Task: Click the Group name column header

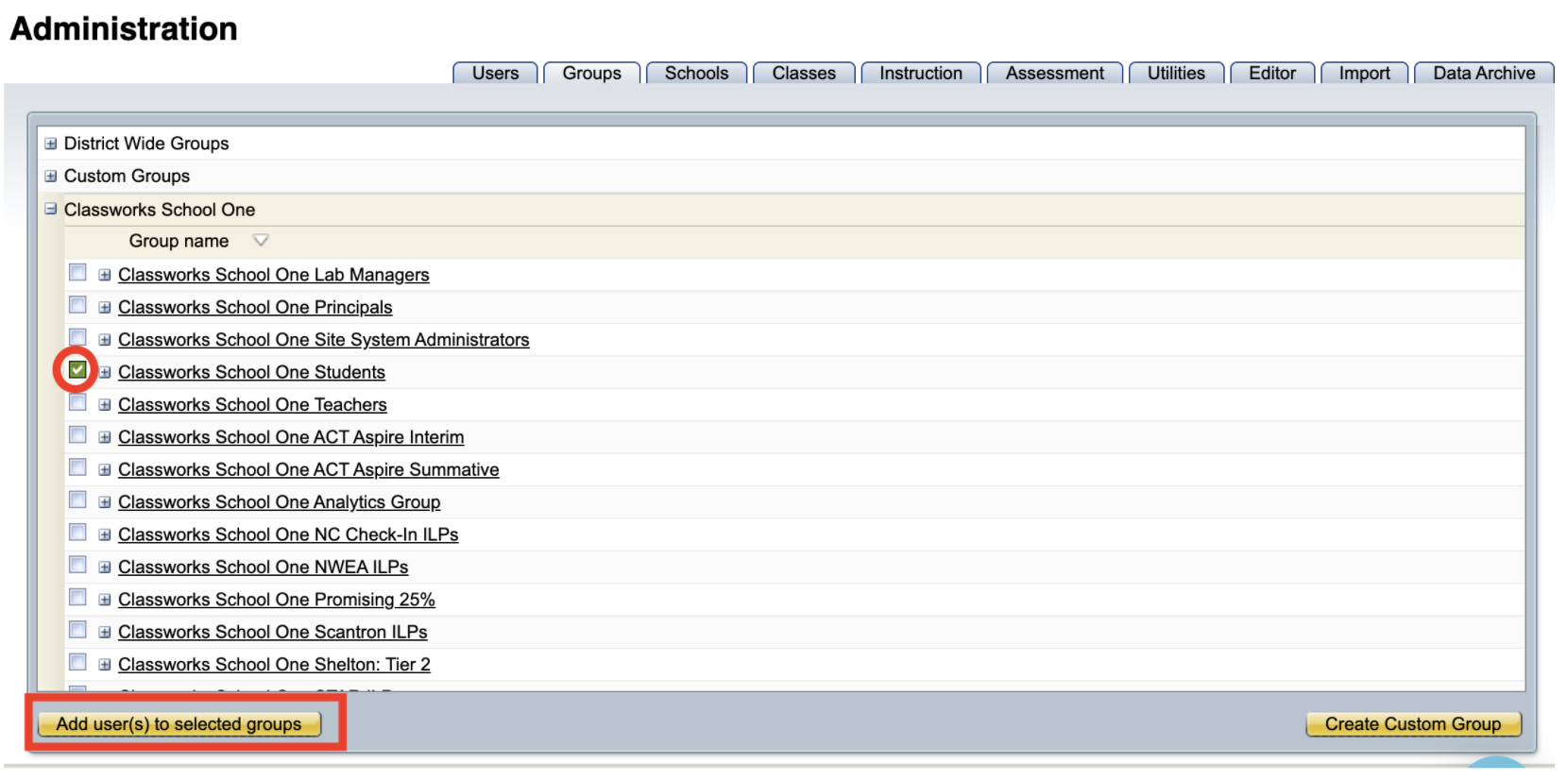Action: 179,241
